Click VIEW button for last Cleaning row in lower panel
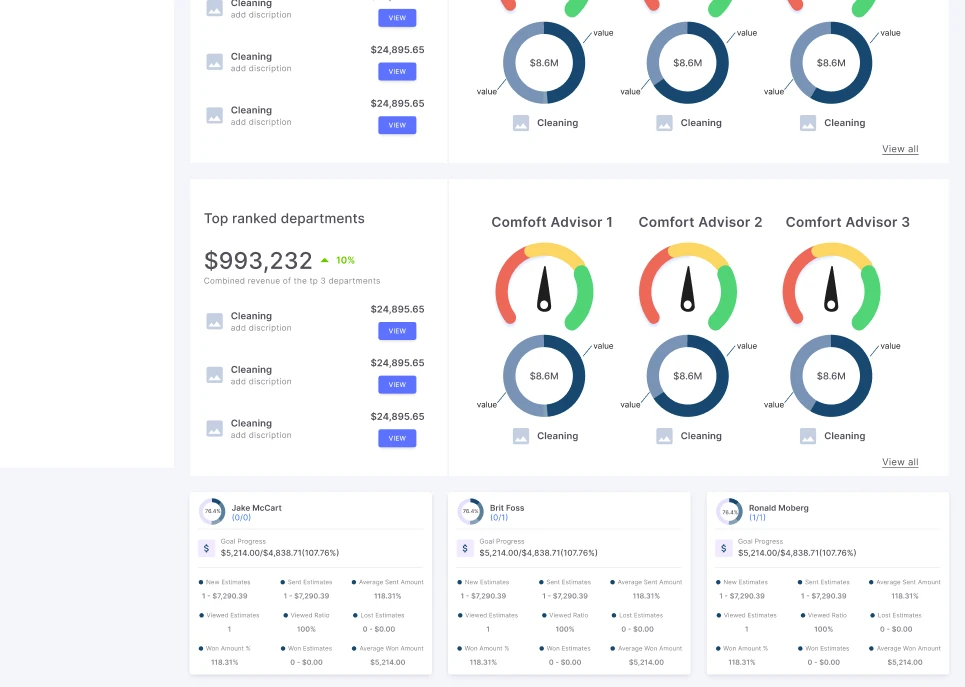Image resolution: width=965 pixels, height=687 pixels. (397, 438)
